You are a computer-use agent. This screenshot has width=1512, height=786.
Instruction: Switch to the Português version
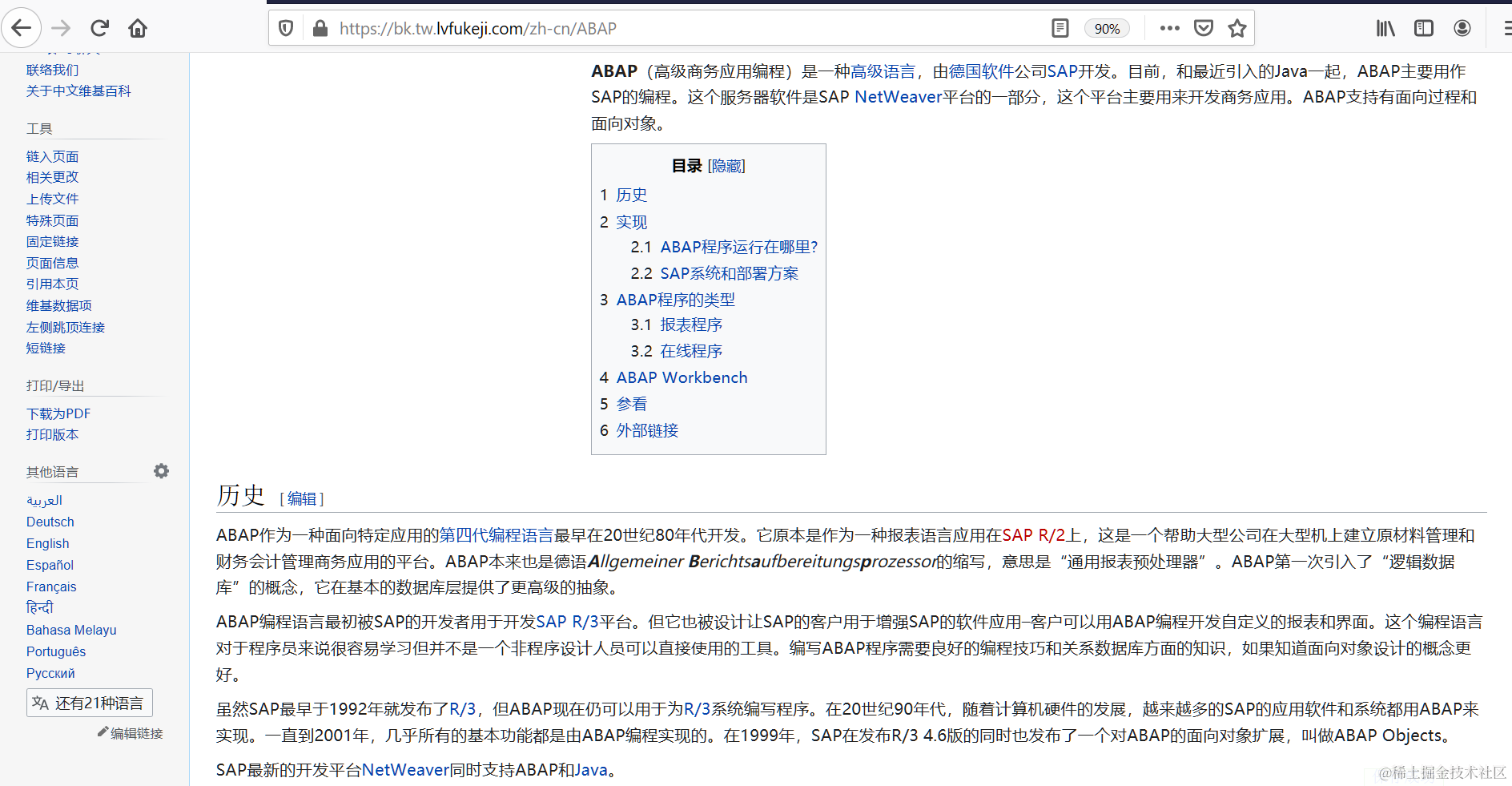click(56, 651)
